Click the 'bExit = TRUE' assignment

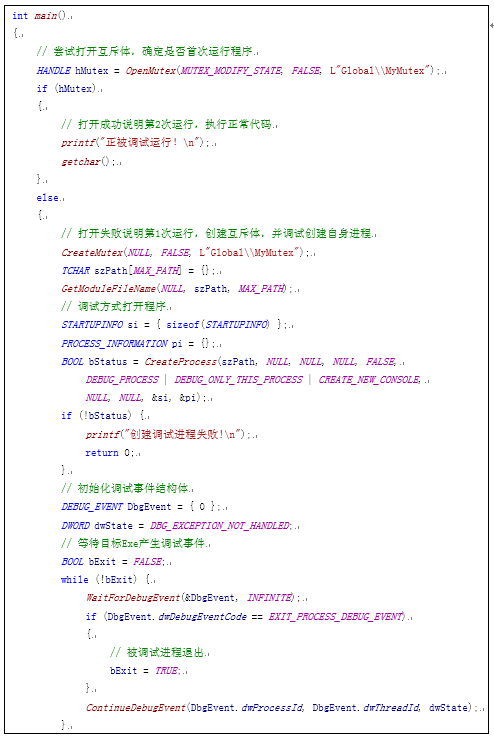pyautogui.click(x=145, y=670)
